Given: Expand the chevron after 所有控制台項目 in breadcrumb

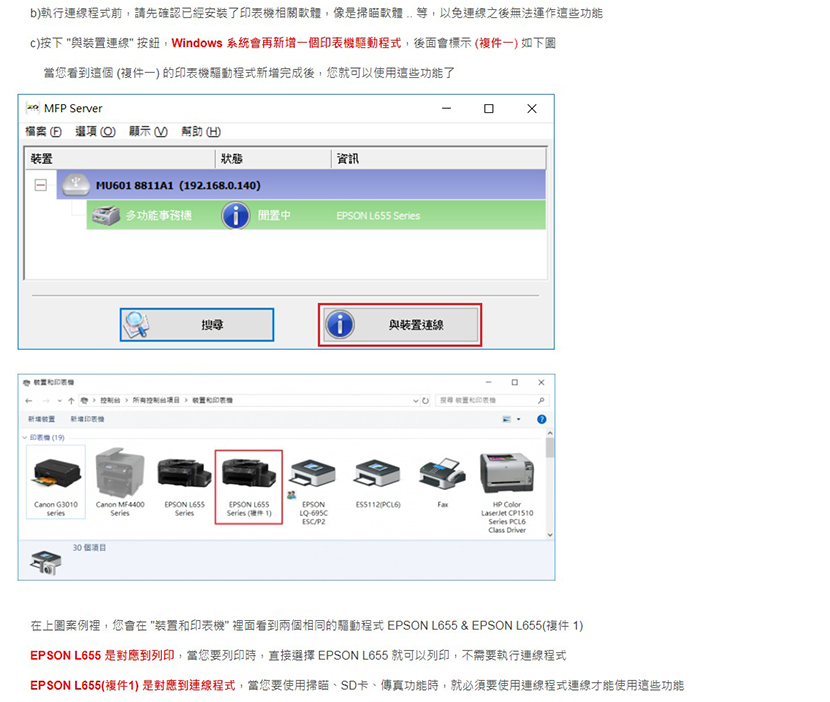Looking at the screenshot, I should [x=186, y=401].
